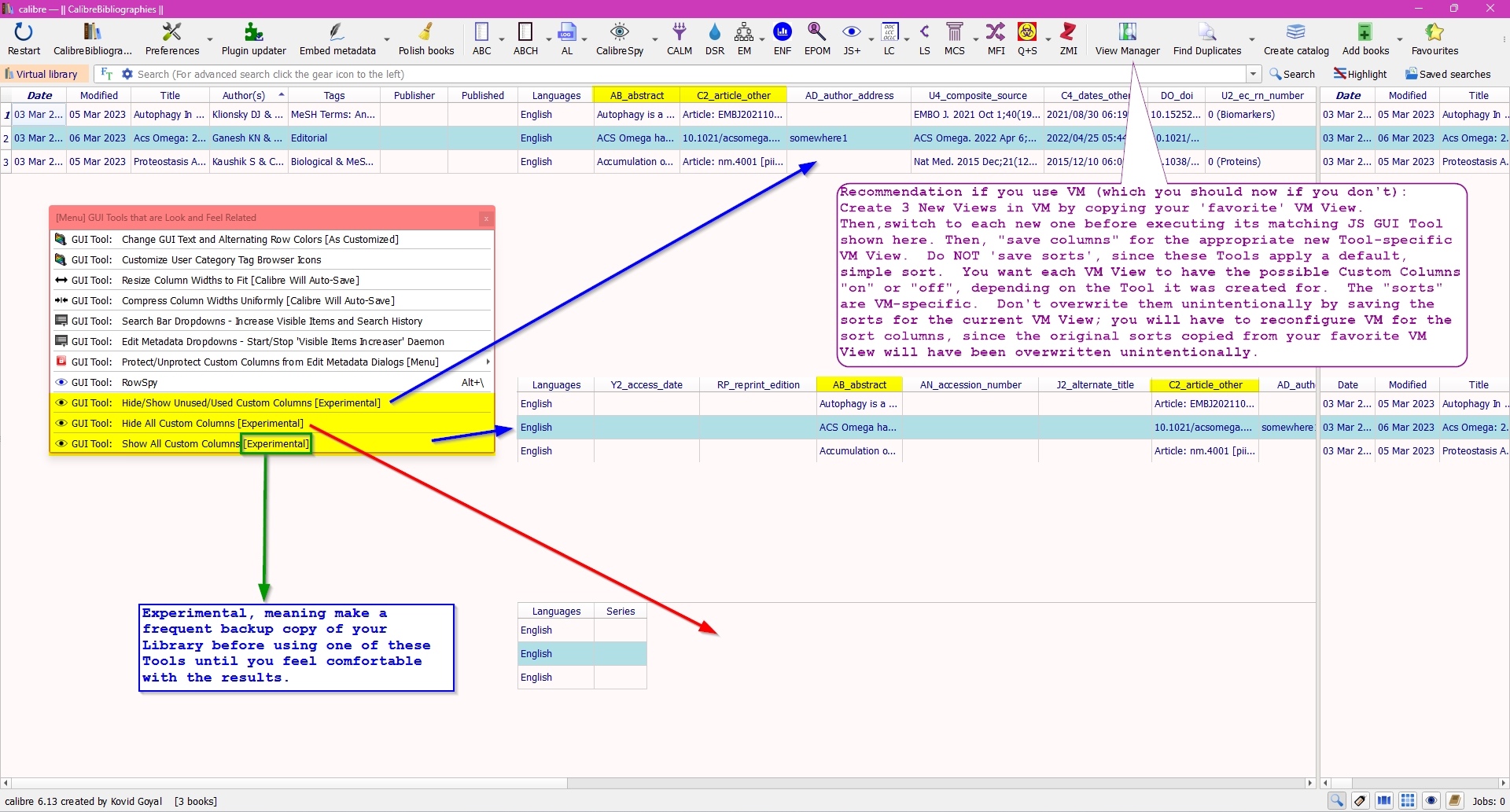Toggle the Tag browser panel button
The width and height of the screenshot is (1510, 812).
point(1360,801)
